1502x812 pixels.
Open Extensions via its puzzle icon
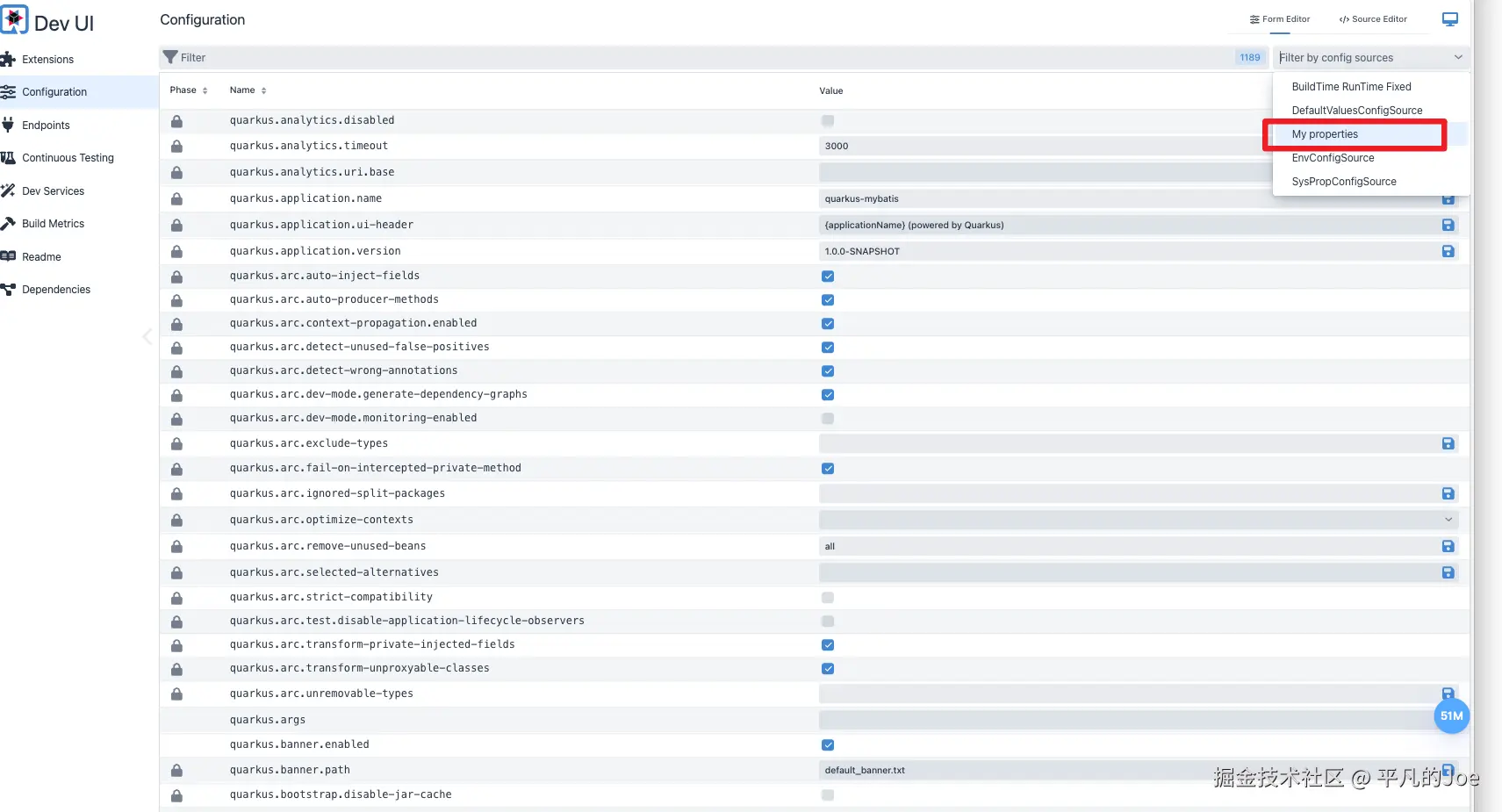[9, 60]
